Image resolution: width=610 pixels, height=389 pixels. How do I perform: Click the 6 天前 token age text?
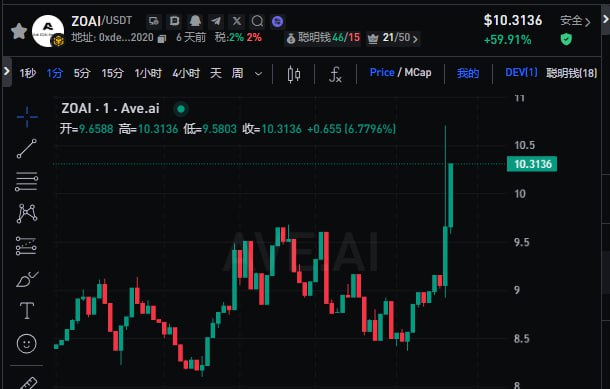pyautogui.click(x=191, y=38)
